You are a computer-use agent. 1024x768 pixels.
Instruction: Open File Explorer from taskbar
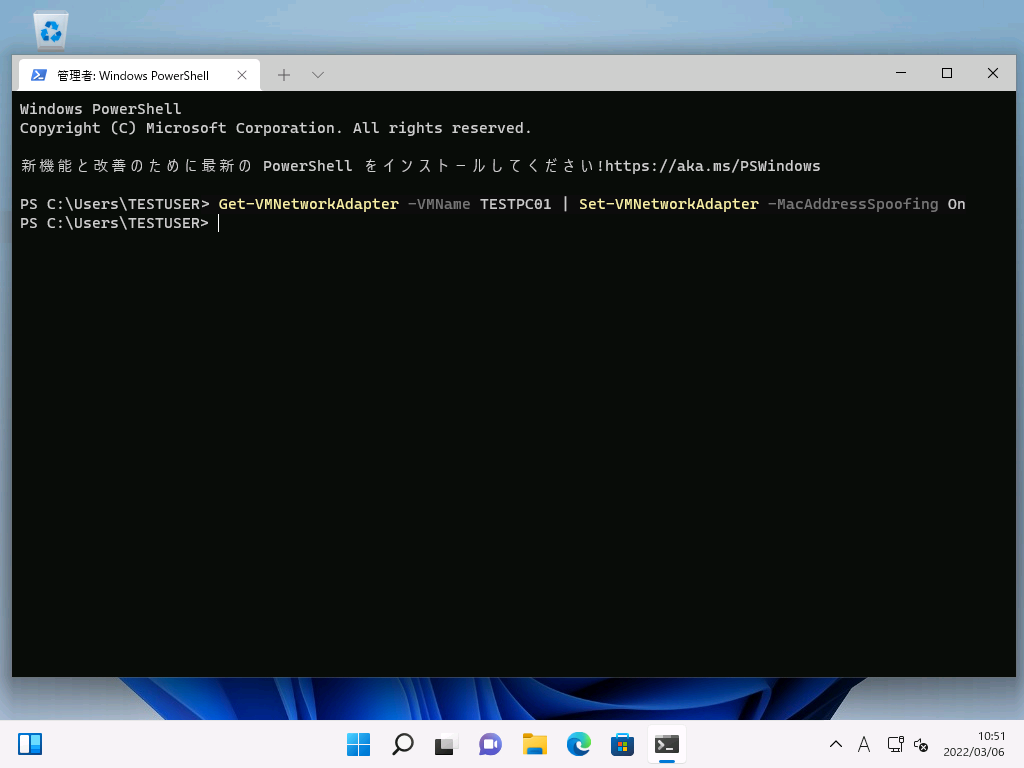click(x=534, y=744)
